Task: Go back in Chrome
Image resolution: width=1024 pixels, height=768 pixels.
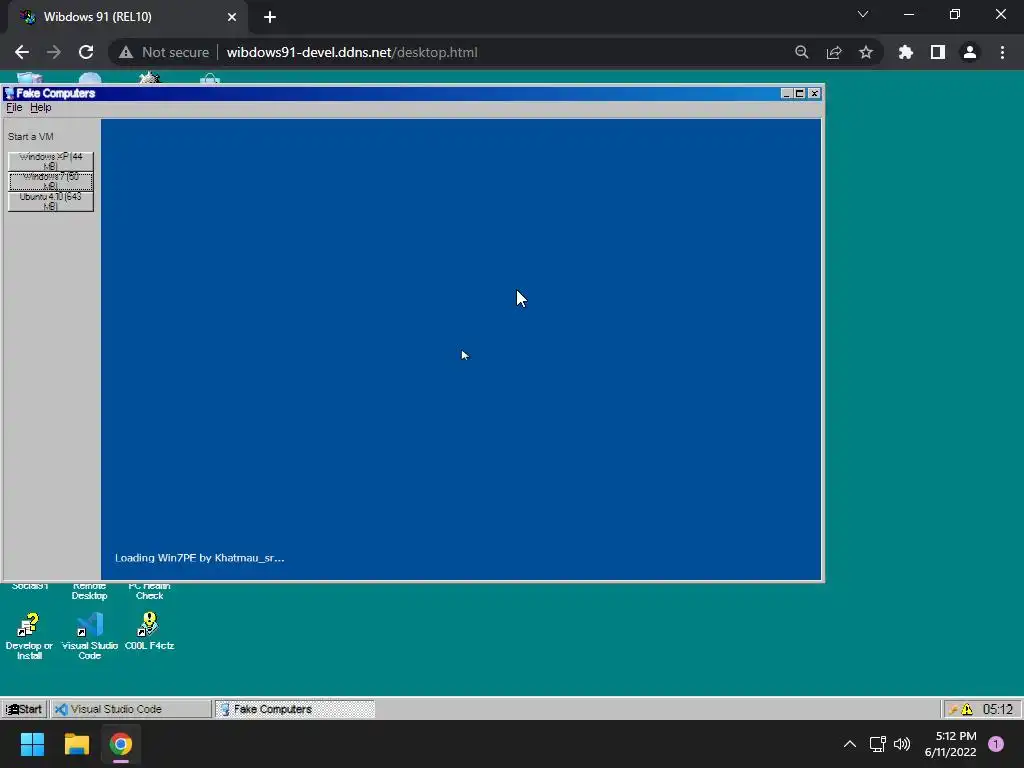Action: (x=22, y=52)
